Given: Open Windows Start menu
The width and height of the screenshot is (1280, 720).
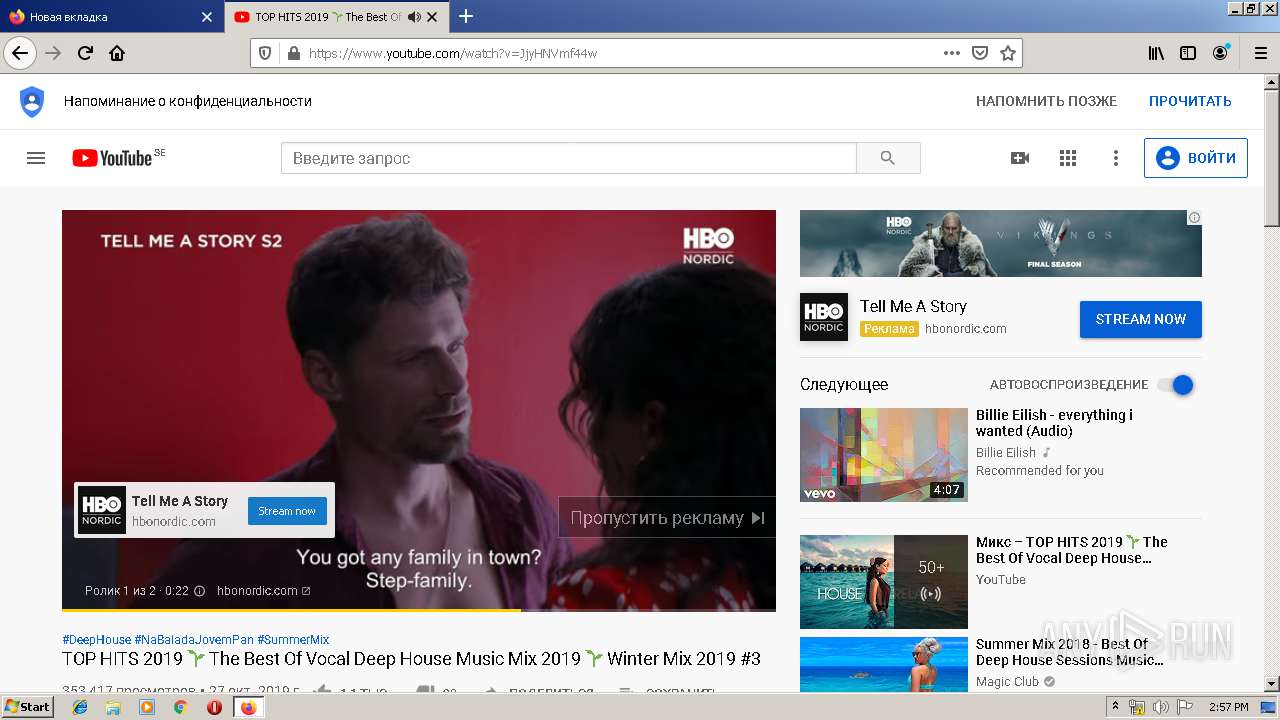Looking at the screenshot, I should coord(27,707).
